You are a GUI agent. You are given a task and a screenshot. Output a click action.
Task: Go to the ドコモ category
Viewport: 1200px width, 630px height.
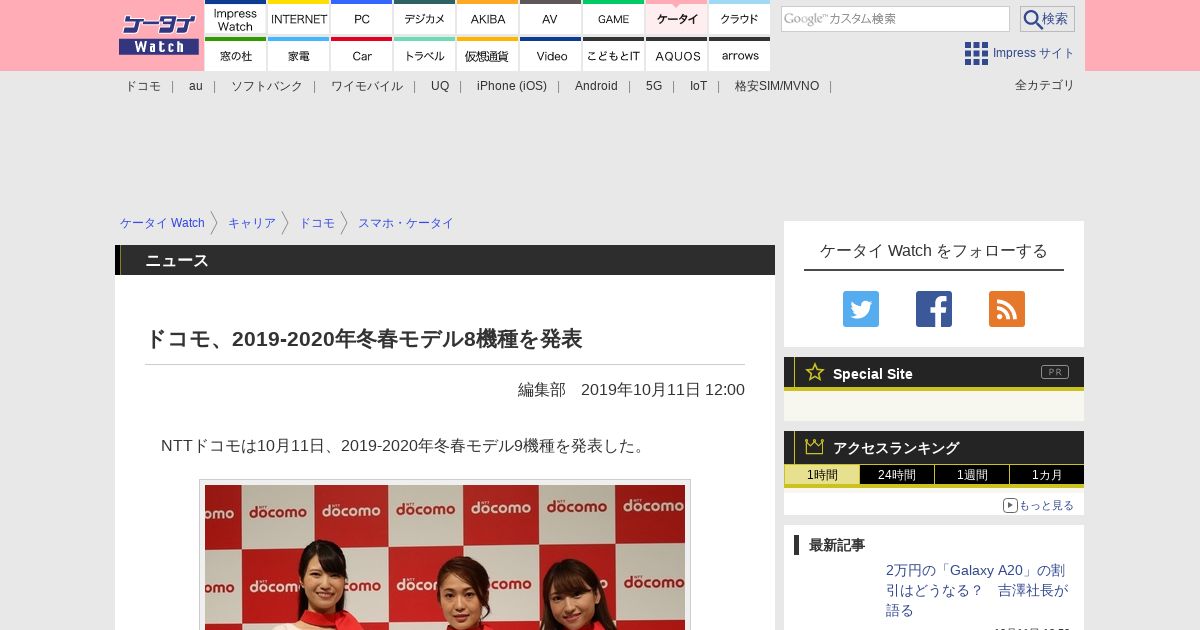[x=143, y=86]
